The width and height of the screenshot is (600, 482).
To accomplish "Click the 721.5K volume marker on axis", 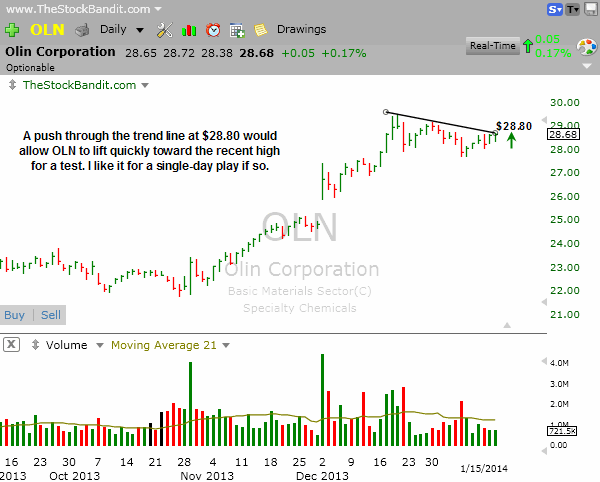I will coord(562,431).
